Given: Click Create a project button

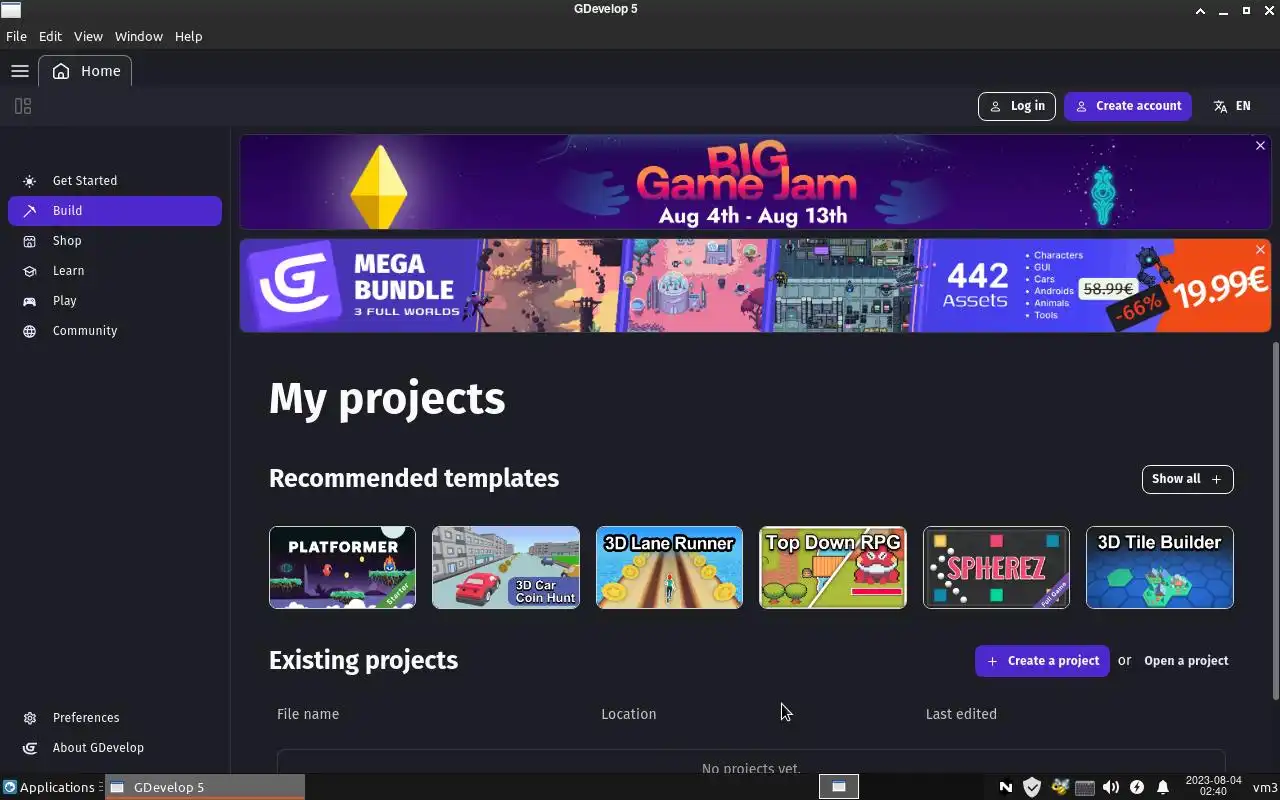Looking at the screenshot, I should 1042,661.
